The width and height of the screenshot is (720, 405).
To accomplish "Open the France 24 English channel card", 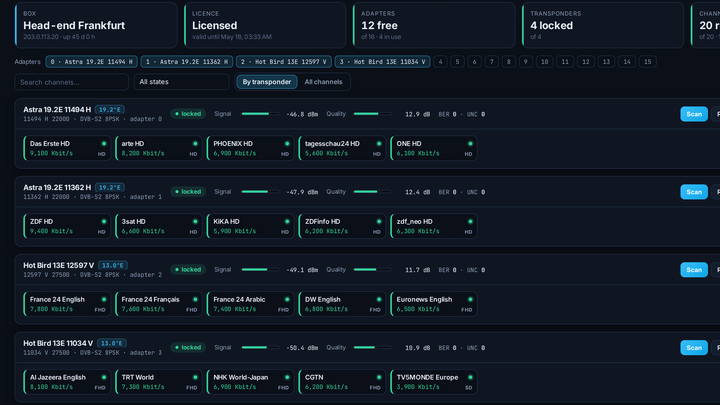I will pos(67,304).
